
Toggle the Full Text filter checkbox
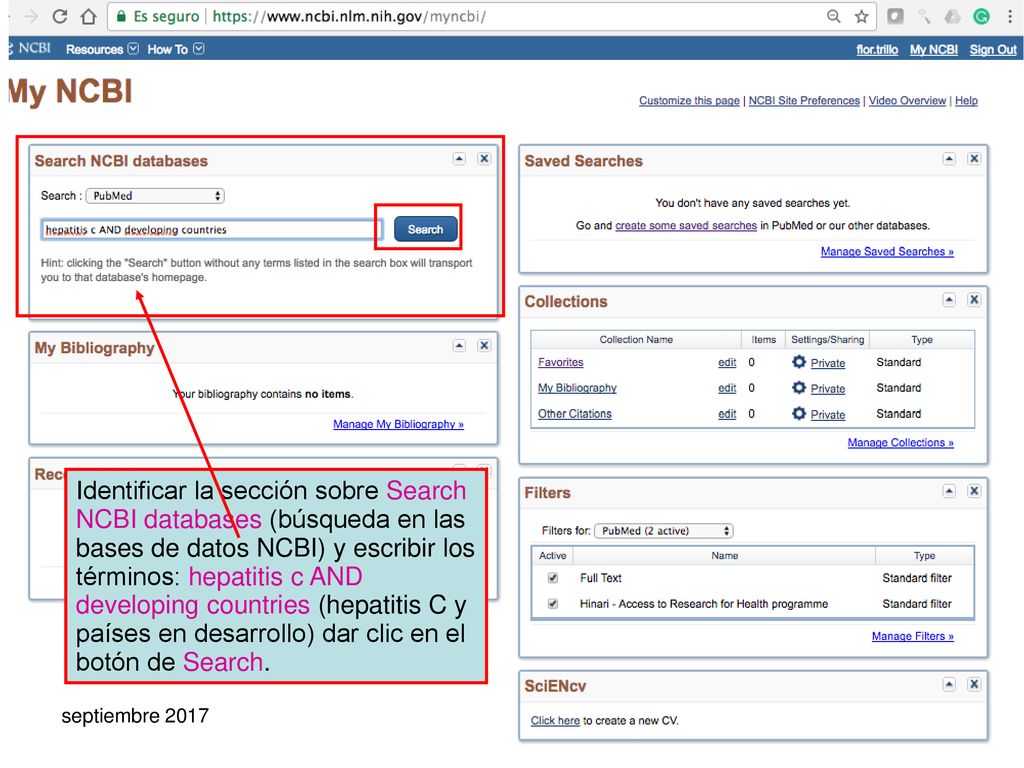click(x=553, y=578)
